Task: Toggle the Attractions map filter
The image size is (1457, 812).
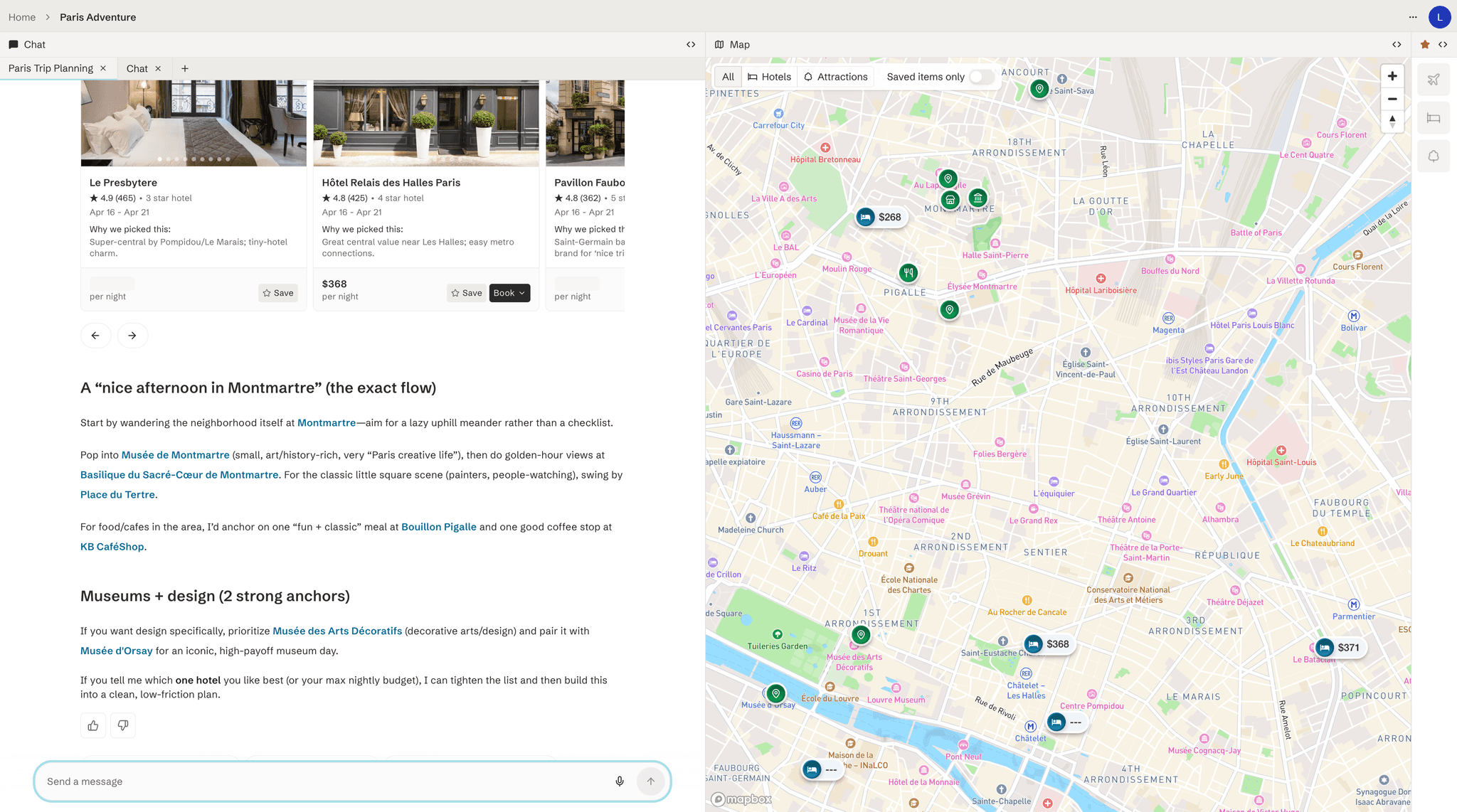Action: click(x=836, y=77)
